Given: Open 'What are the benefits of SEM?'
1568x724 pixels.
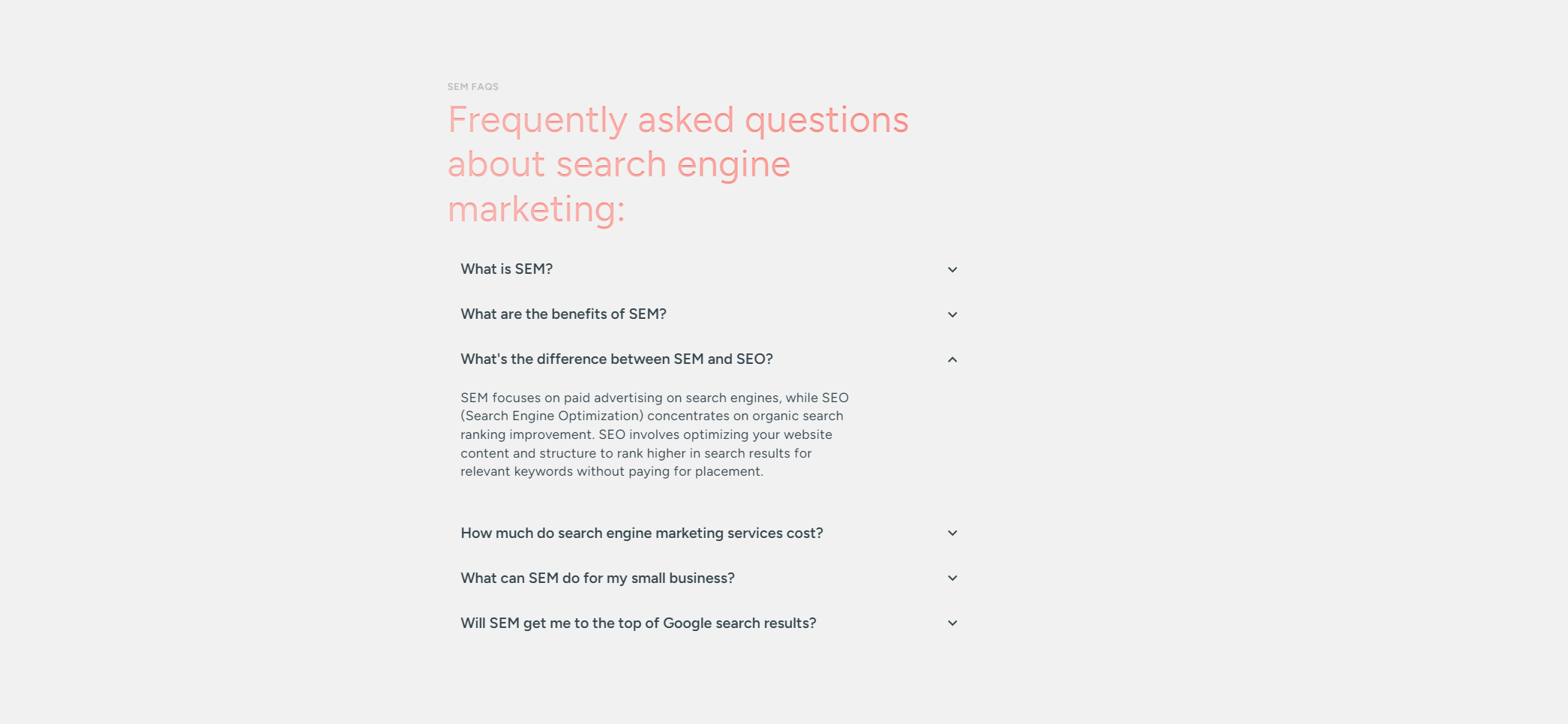Looking at the screenshot, I should click(x=709, y=314).
